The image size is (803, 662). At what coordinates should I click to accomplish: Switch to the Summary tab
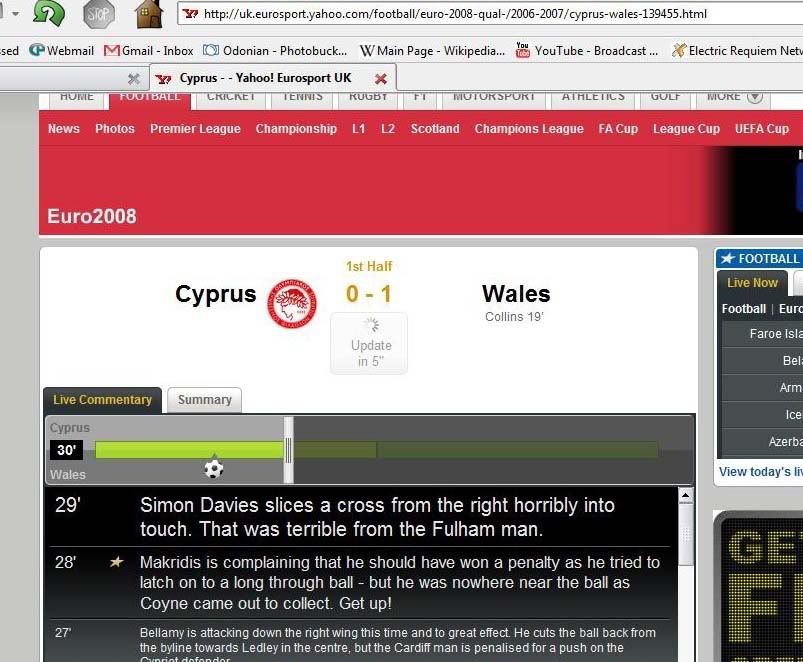tap(205, 400)
